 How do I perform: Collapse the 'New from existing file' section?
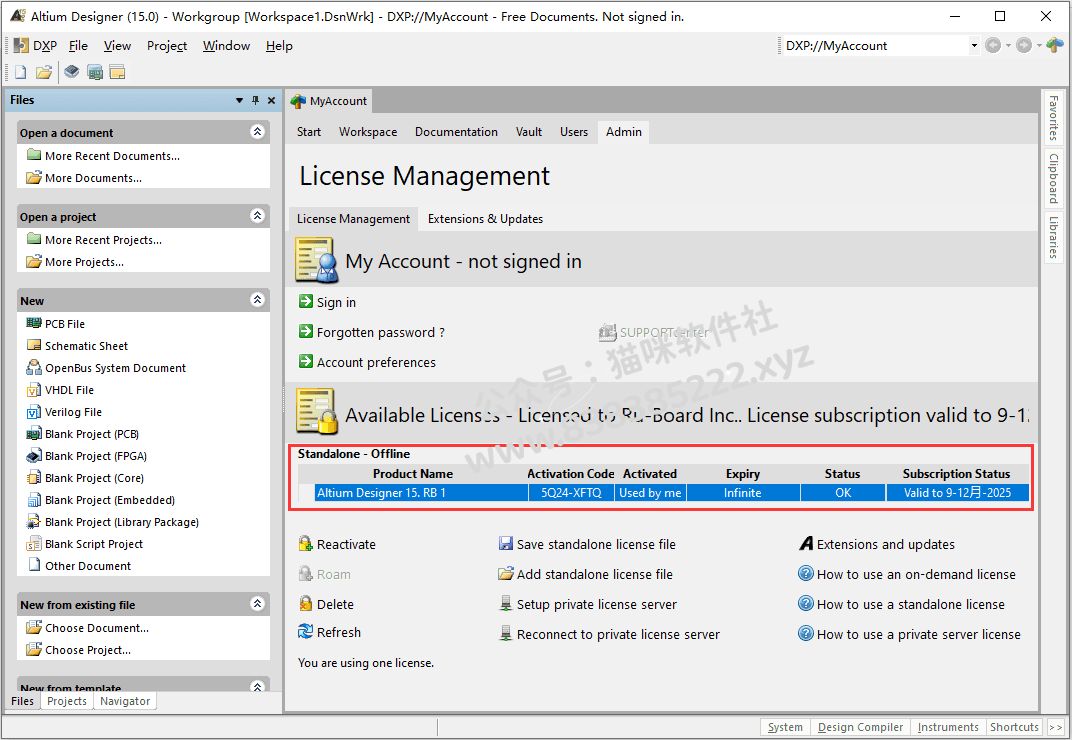pyautogui.click(x=258, y=604)
